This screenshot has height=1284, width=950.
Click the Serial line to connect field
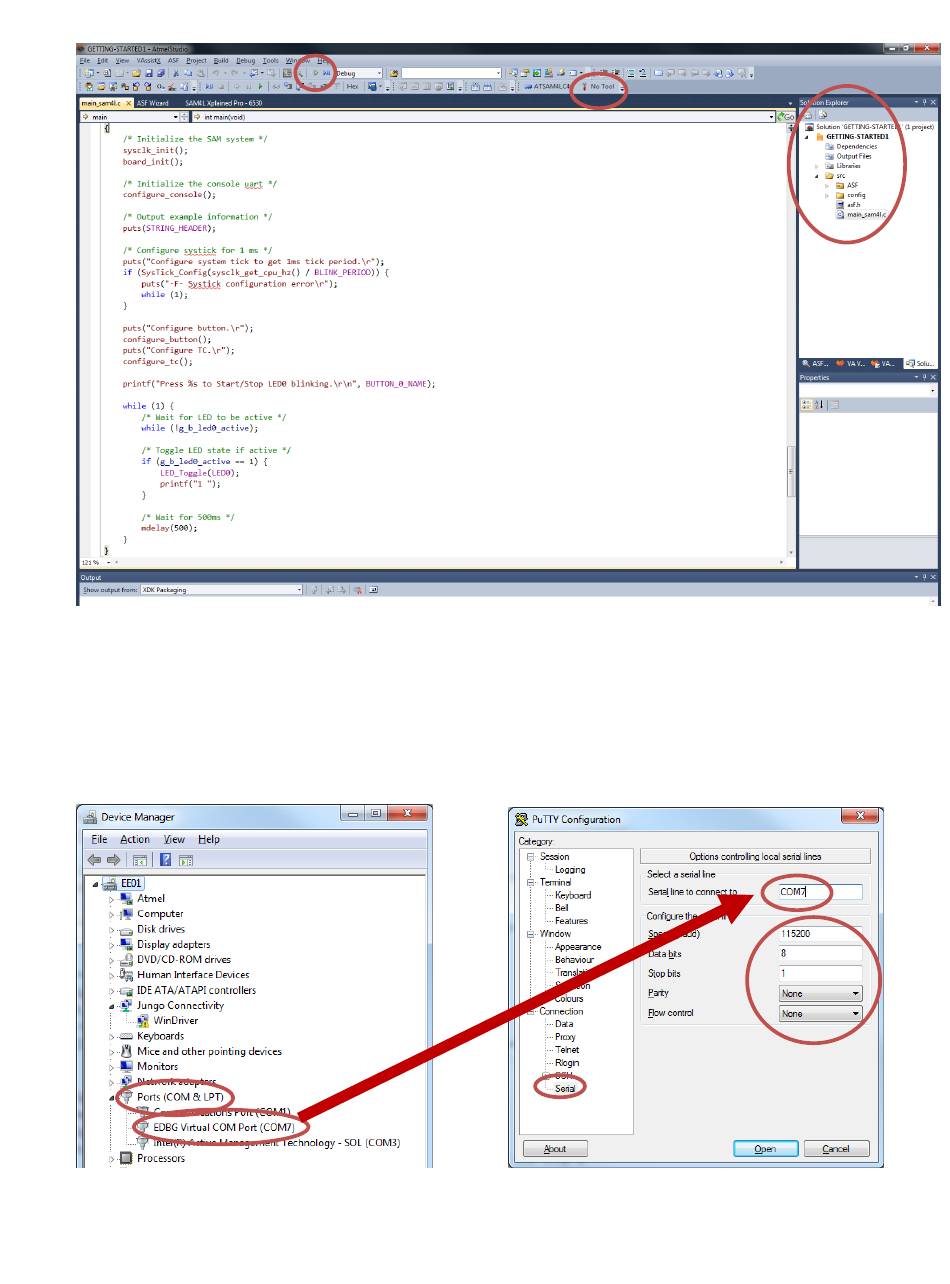(819, 891)
